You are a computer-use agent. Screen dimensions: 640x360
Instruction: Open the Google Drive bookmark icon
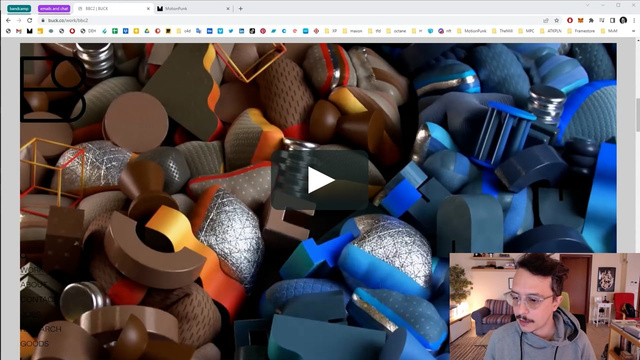coord(147,31)
